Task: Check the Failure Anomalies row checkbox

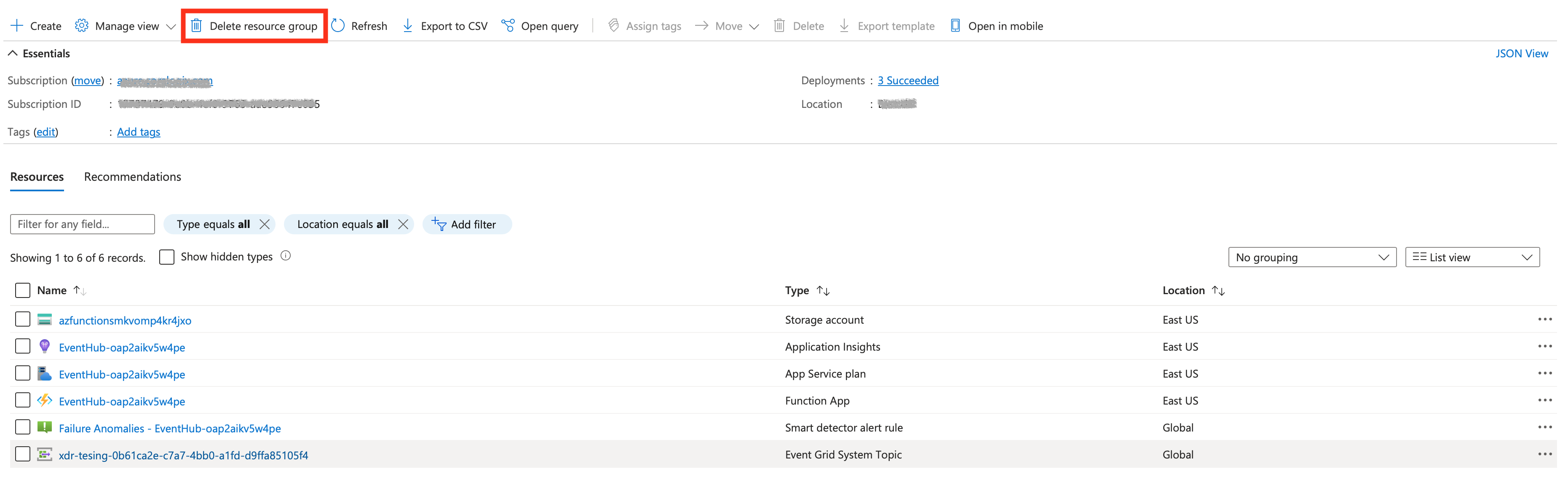Action: (x=22, y=427)
